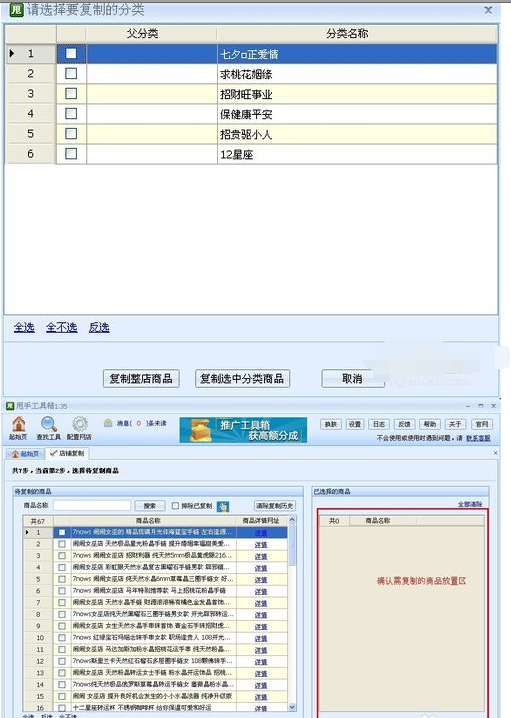Tick the checkbox of product row 6

point(62,591)
